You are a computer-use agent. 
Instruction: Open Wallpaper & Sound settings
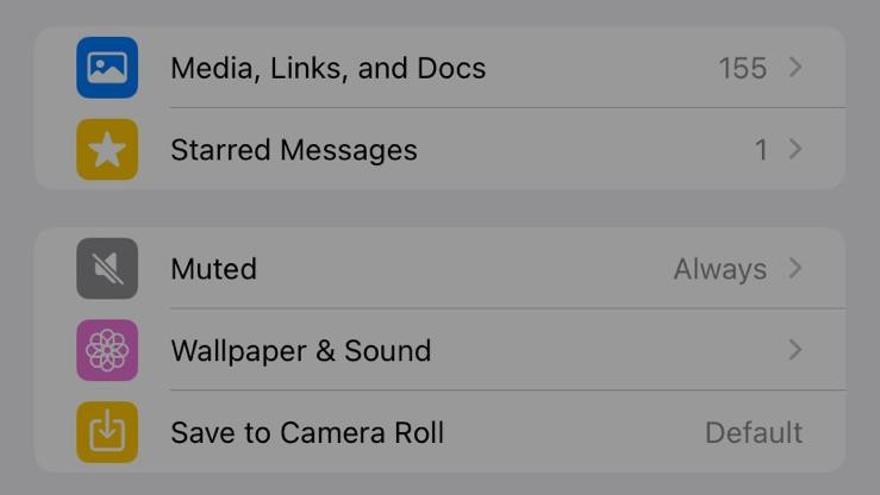440,350
